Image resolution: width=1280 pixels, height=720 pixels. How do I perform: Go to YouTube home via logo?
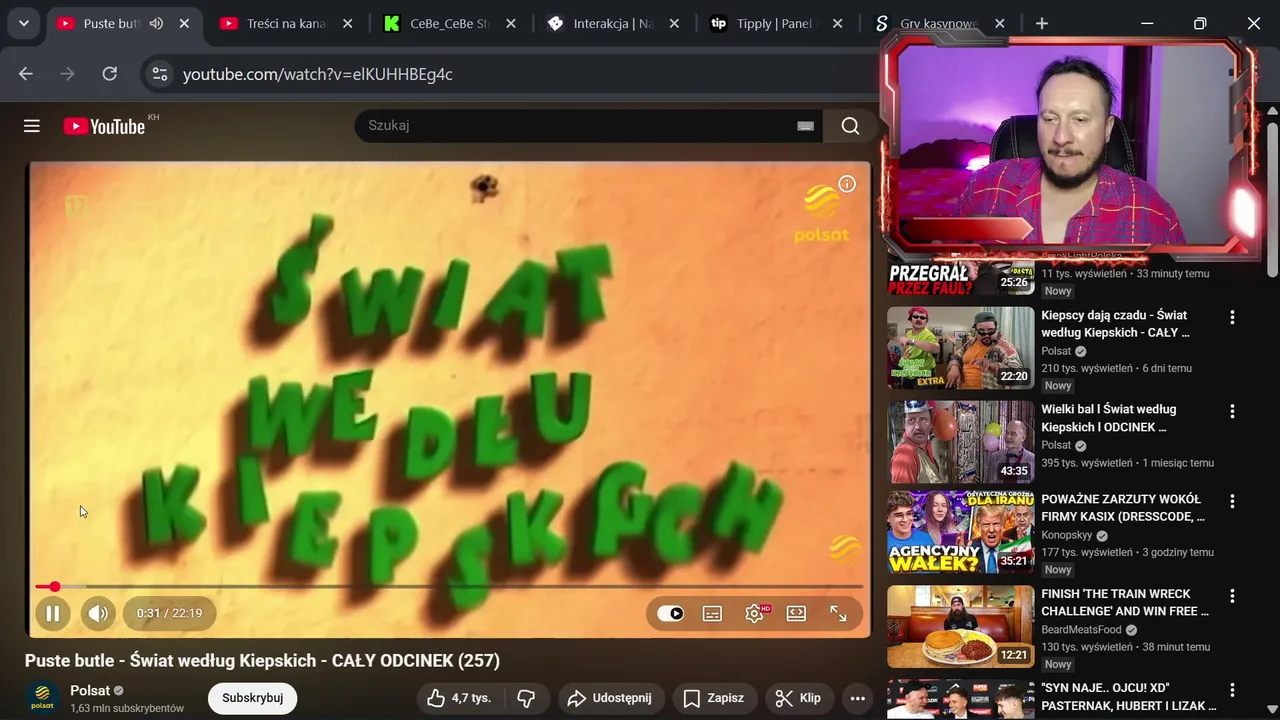point(104,126)
